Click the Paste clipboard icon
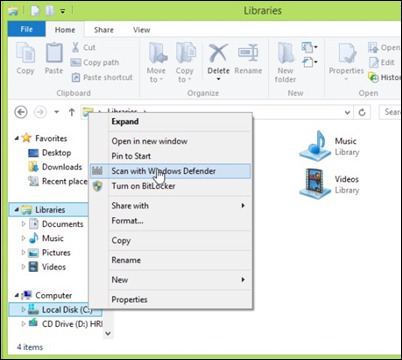This screenshot has height=360, width=402. [54, 53]
